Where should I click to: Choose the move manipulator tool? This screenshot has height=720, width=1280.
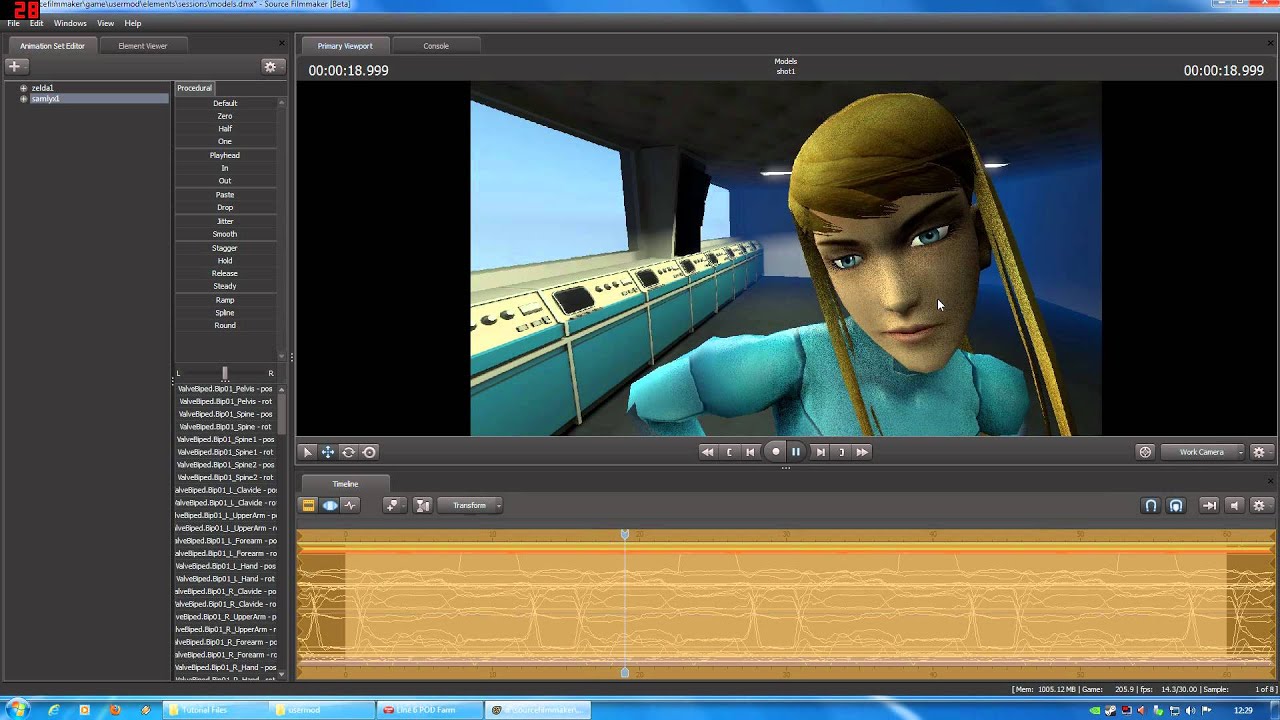click(328, 452)
